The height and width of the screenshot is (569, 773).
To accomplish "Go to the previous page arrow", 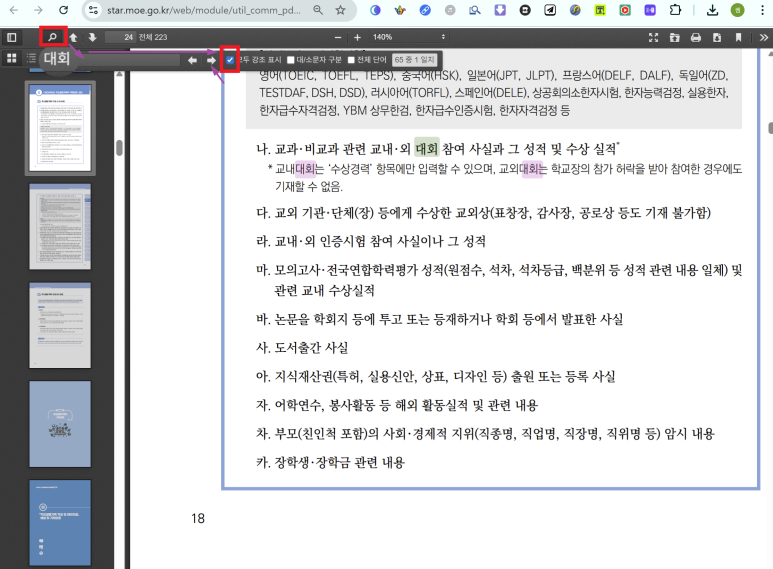I will pyautogui.click(x=73, y=37).
